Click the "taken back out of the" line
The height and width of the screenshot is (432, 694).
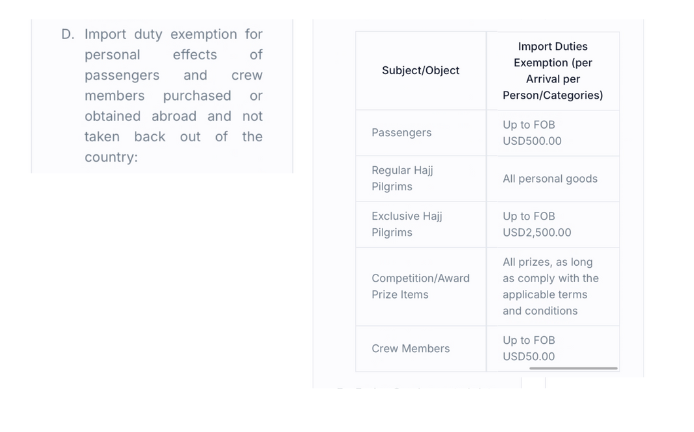[173, 137]
